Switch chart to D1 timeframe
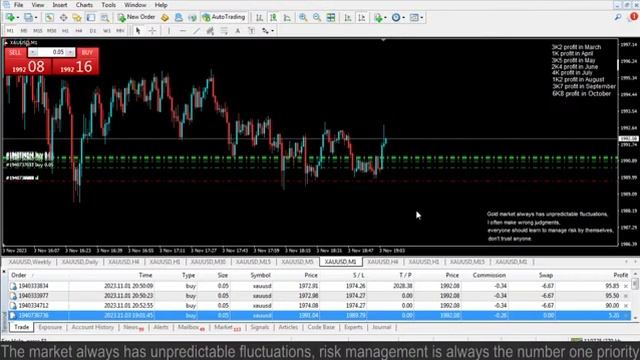This screenshot has width=640, height=360. [93, 31]
